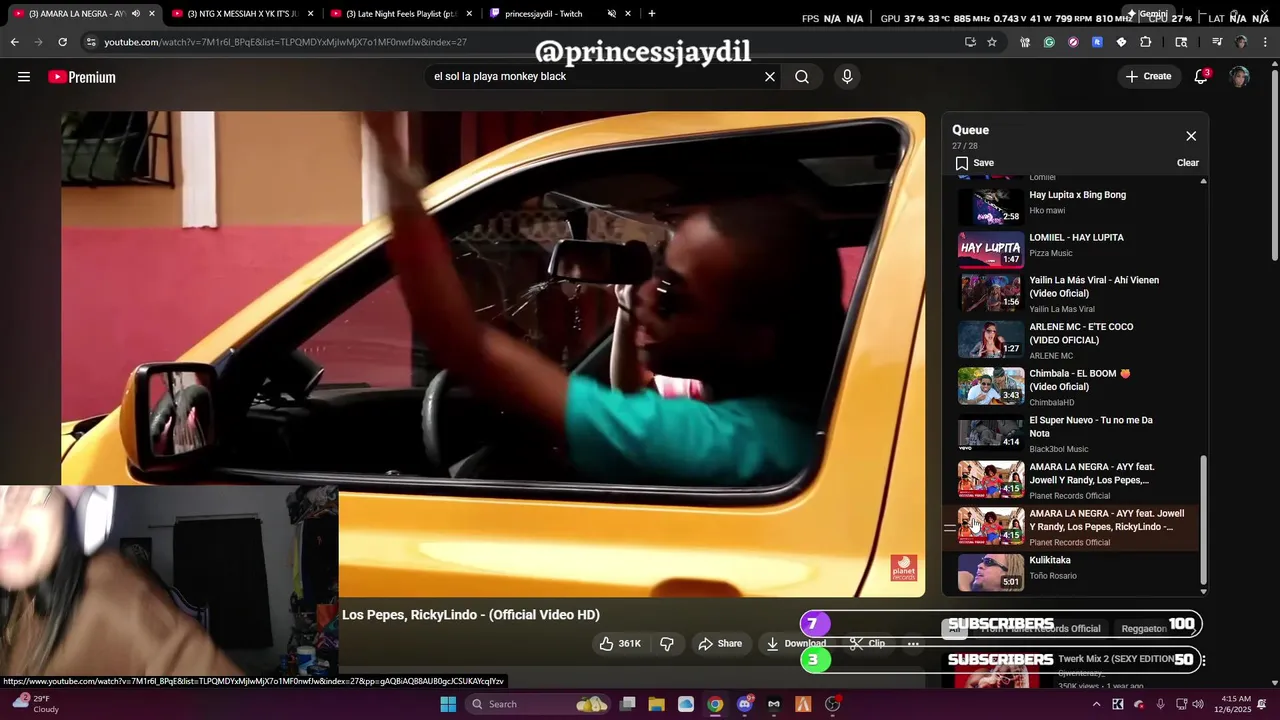Run search with magnifier button
This screenshot has height=720, width=1280.
pyautogui.click(x=802, y=77)
